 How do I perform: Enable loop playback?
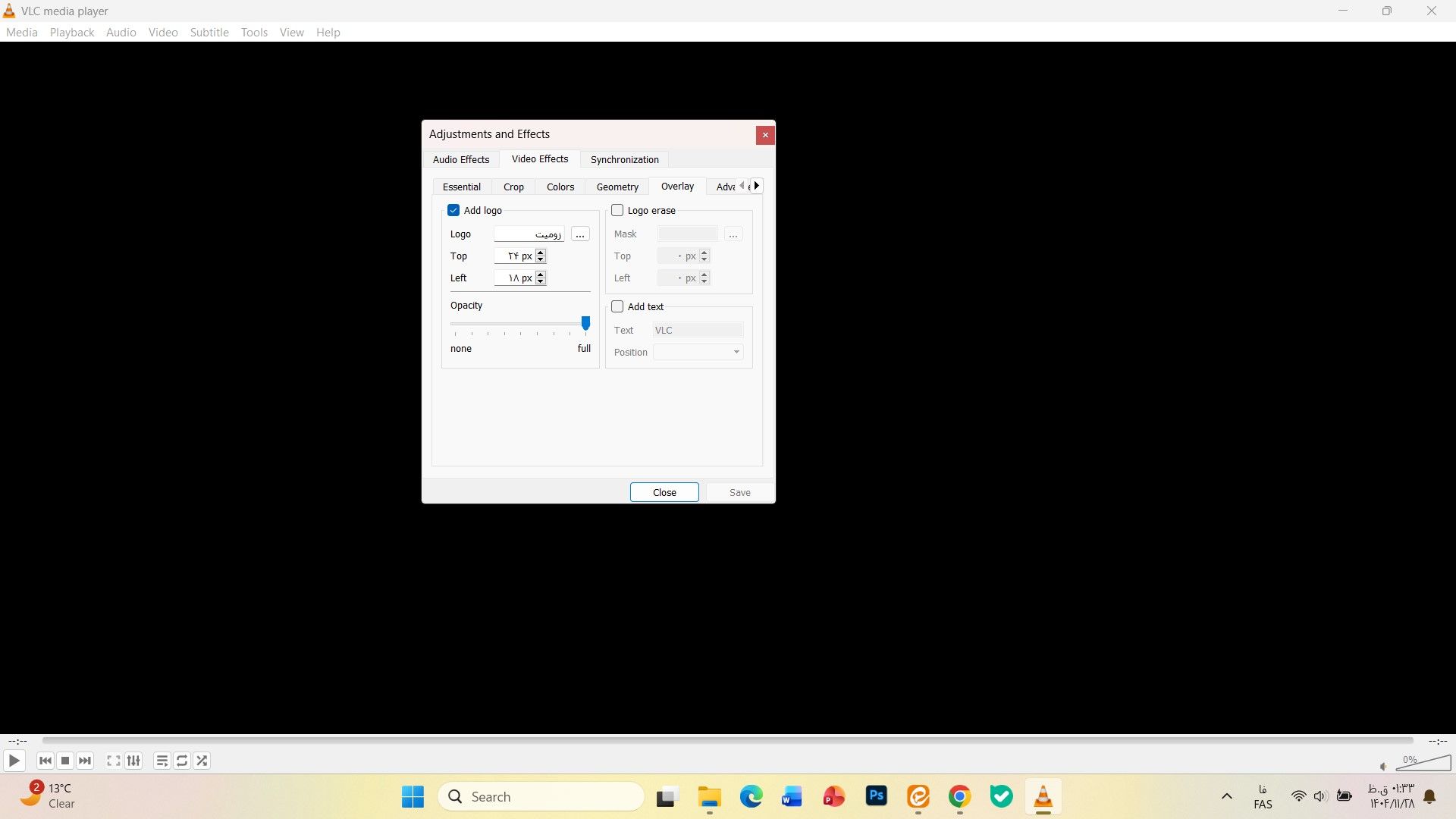click(x=181, y=761)
